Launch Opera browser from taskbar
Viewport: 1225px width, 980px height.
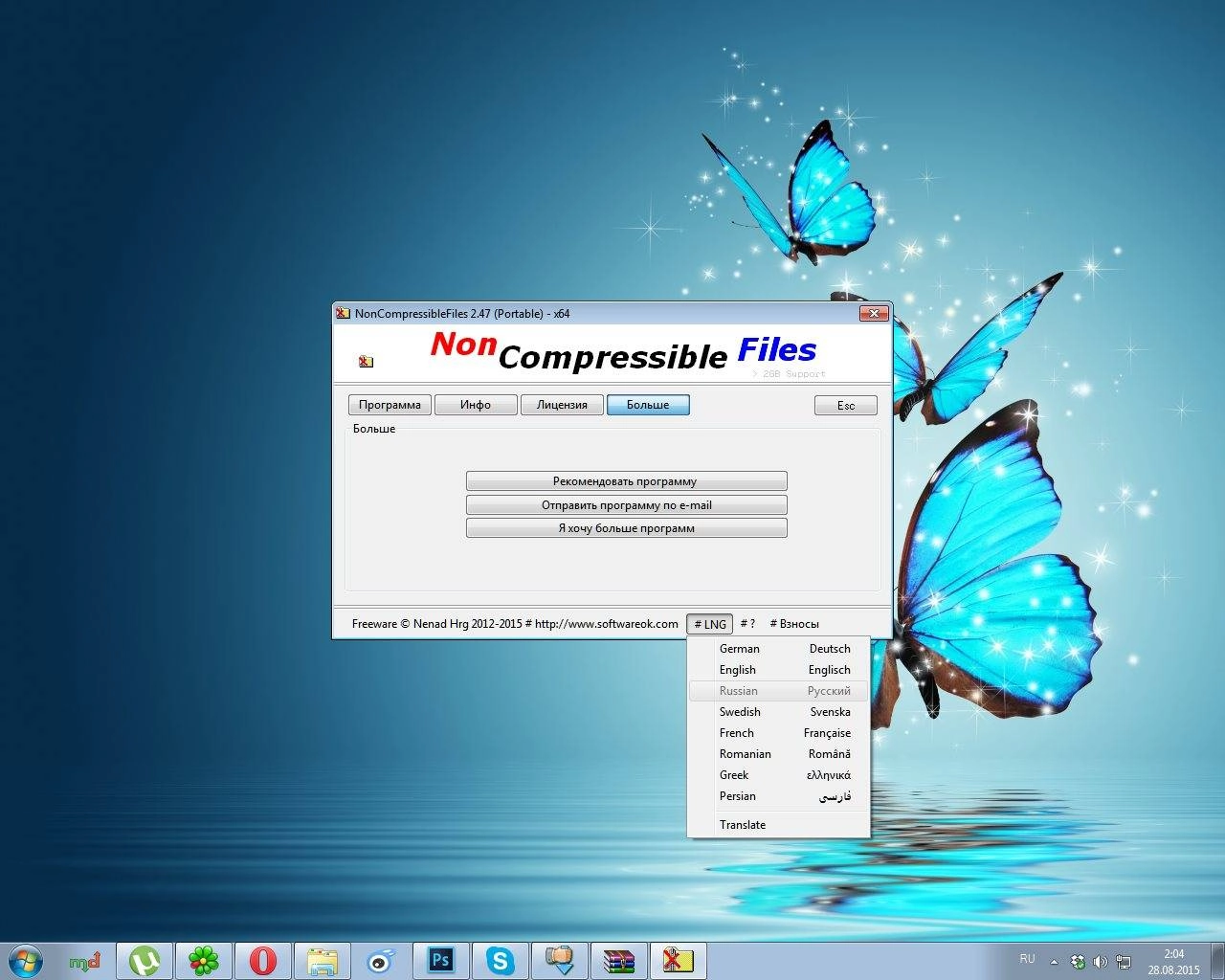pyautogui.click(x=263, y=960)
